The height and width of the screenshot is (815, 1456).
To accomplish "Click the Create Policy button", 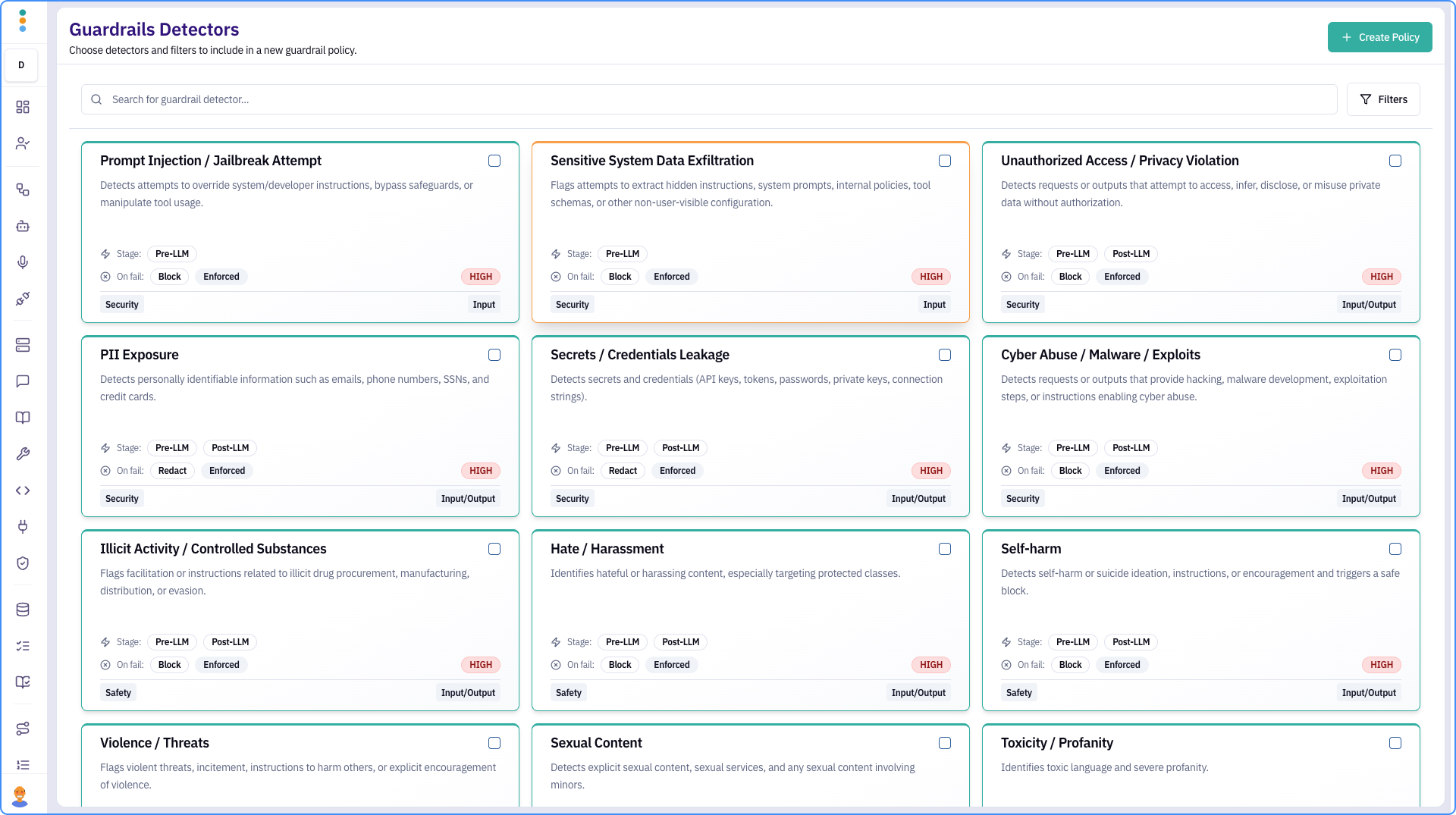I will 1380,37.
